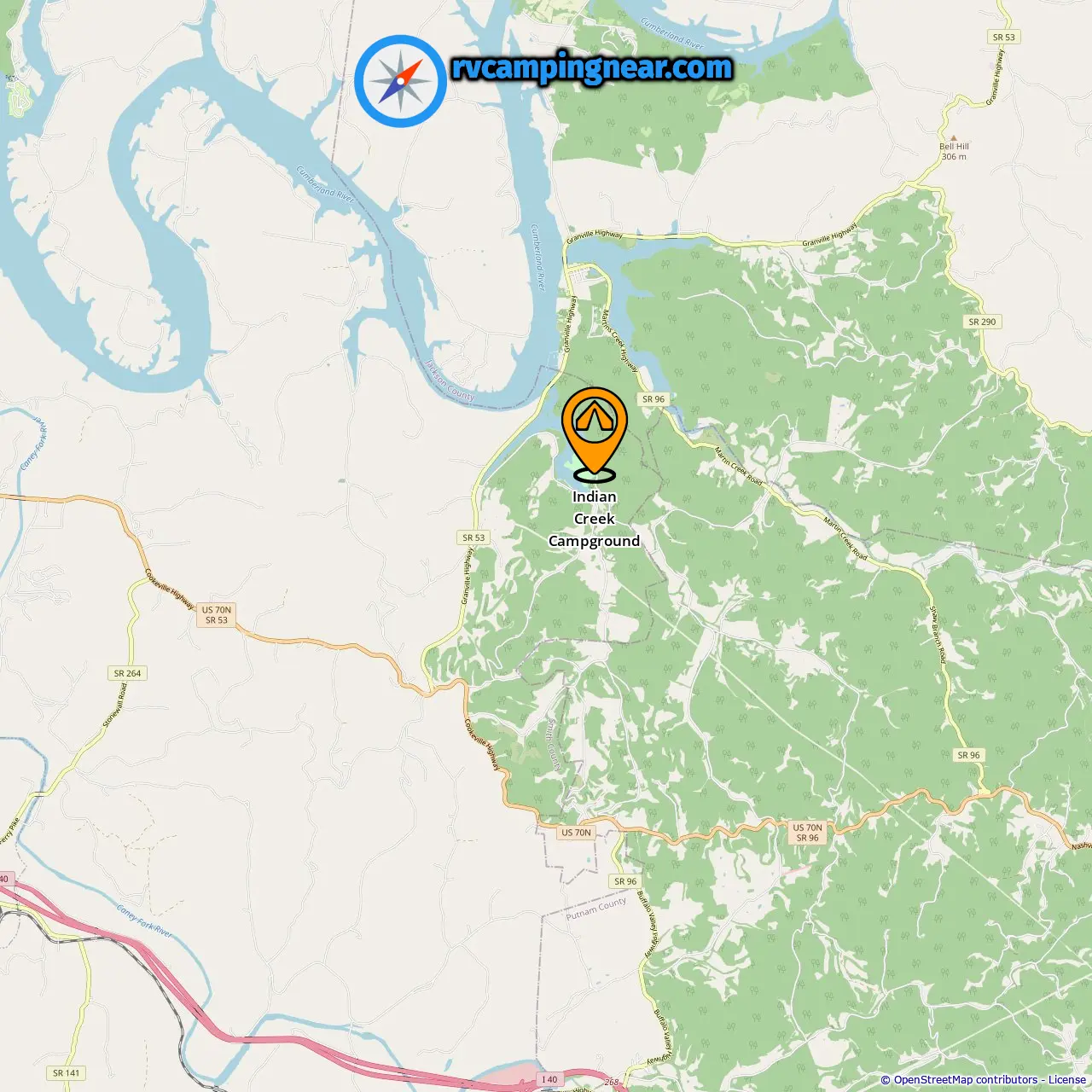Click the Jackson County boundary label
The image size is (1092, 1092).
(x=450, y=380)
